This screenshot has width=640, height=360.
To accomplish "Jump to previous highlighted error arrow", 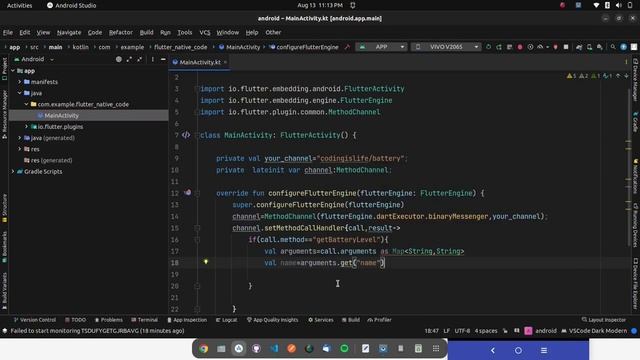I will (x=618, y=76).
